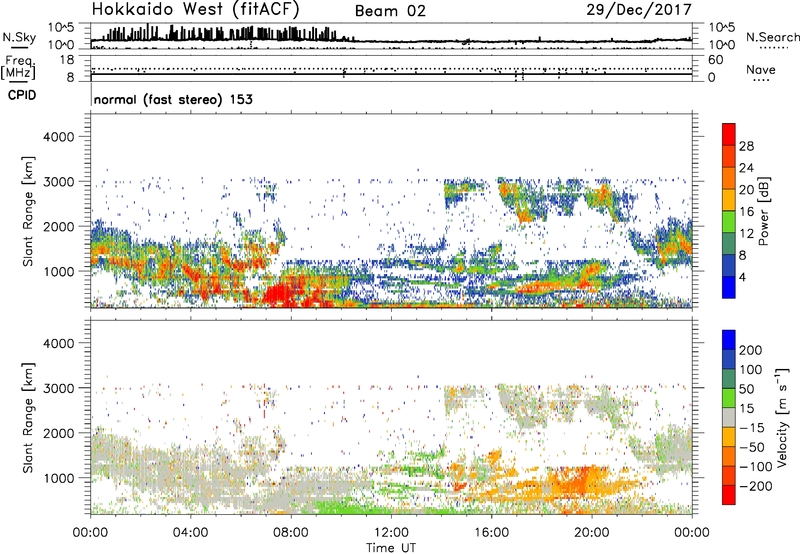This screenshot has height=554, width=800.
Task: Click the '16:00' time tick label
Action: 491,533
